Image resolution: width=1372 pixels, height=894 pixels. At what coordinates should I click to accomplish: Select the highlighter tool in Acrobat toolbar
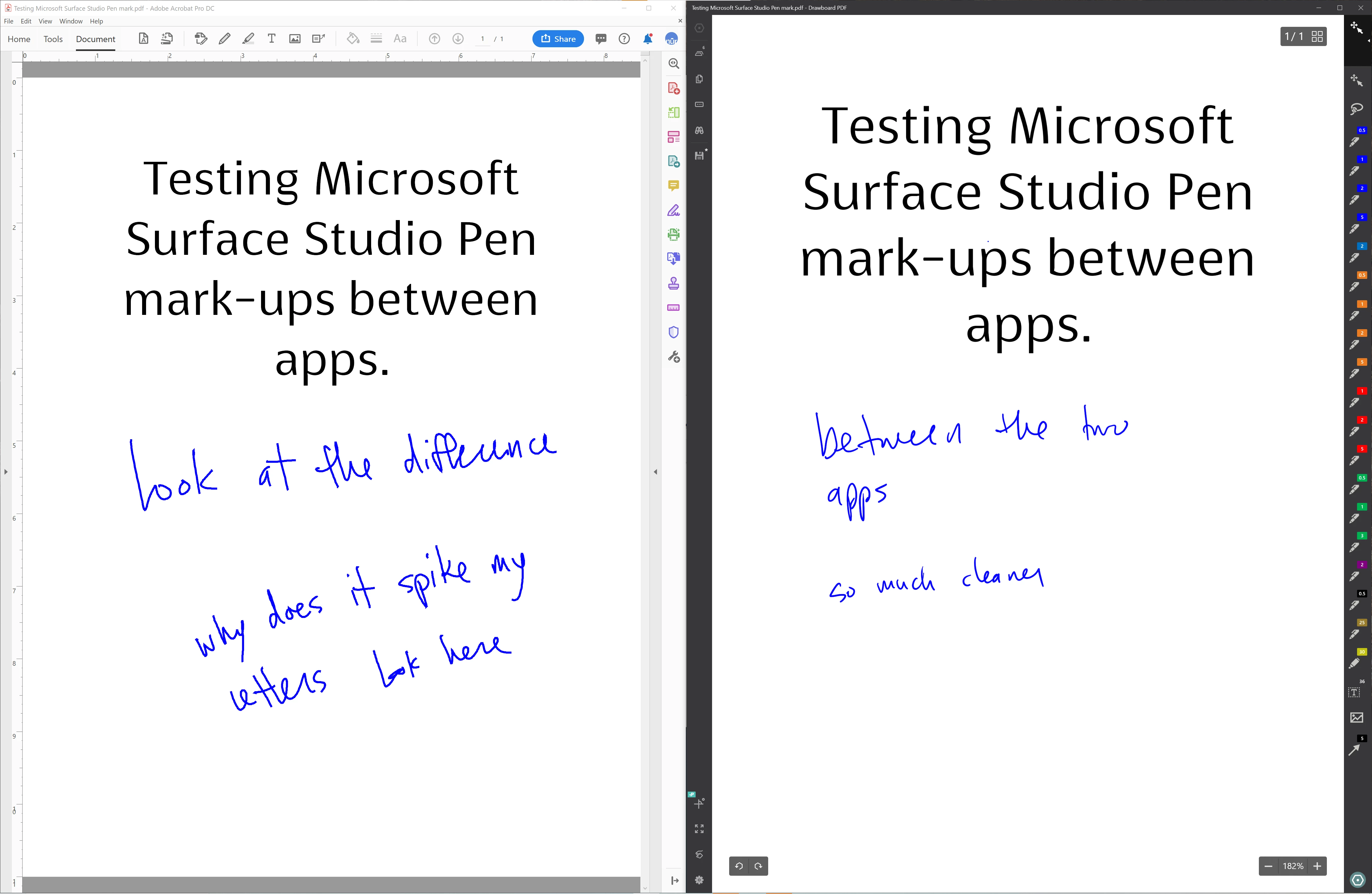coord(248,39)
